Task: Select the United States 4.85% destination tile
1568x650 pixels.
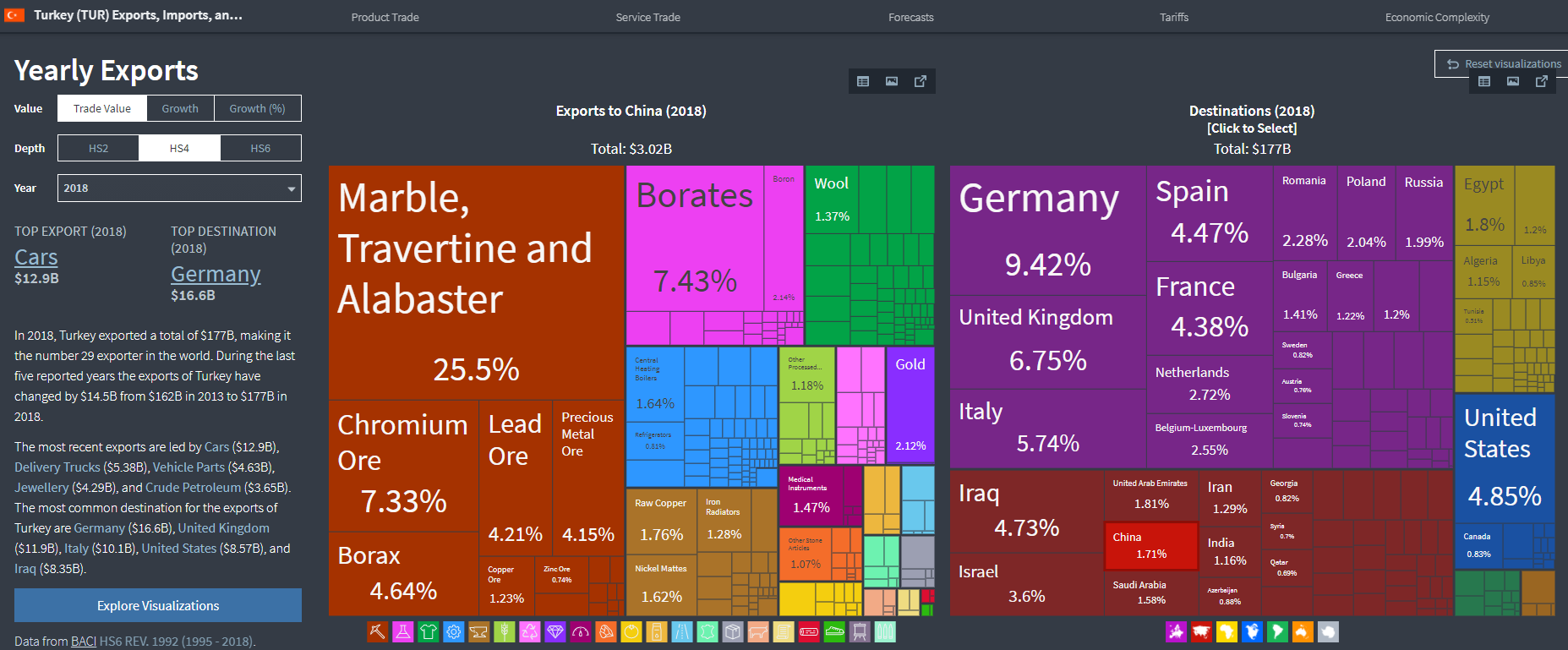Action: coord(1505,457)
